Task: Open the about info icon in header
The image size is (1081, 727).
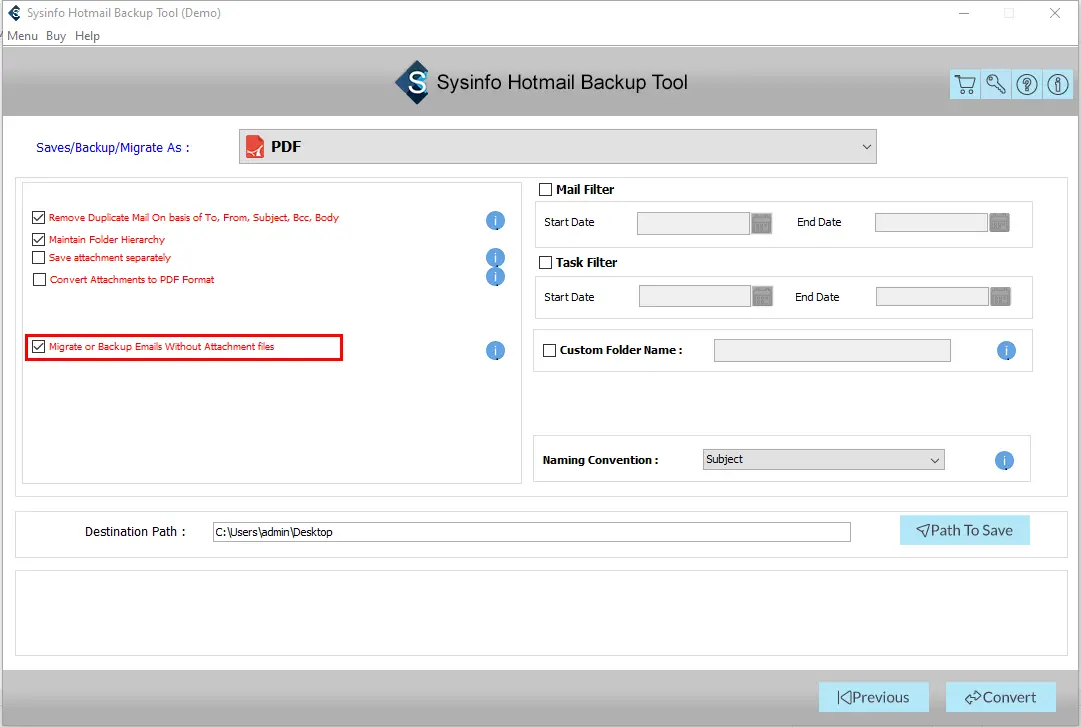Action: click(1058, 85)
